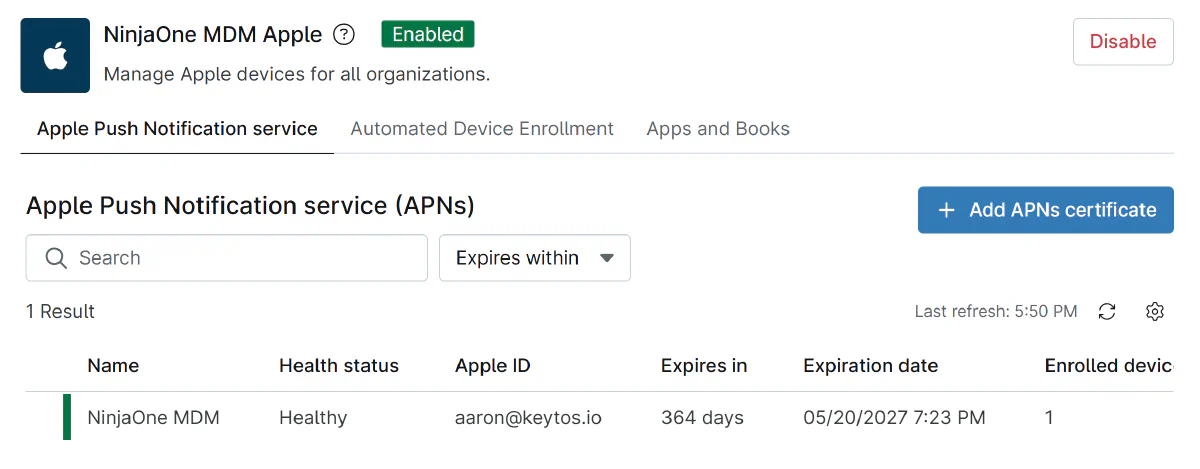Screen dimensions: 1200x469
Task: Disable the NinjaOne MDM Apple integration
Action: click(x=1123, y=41)
